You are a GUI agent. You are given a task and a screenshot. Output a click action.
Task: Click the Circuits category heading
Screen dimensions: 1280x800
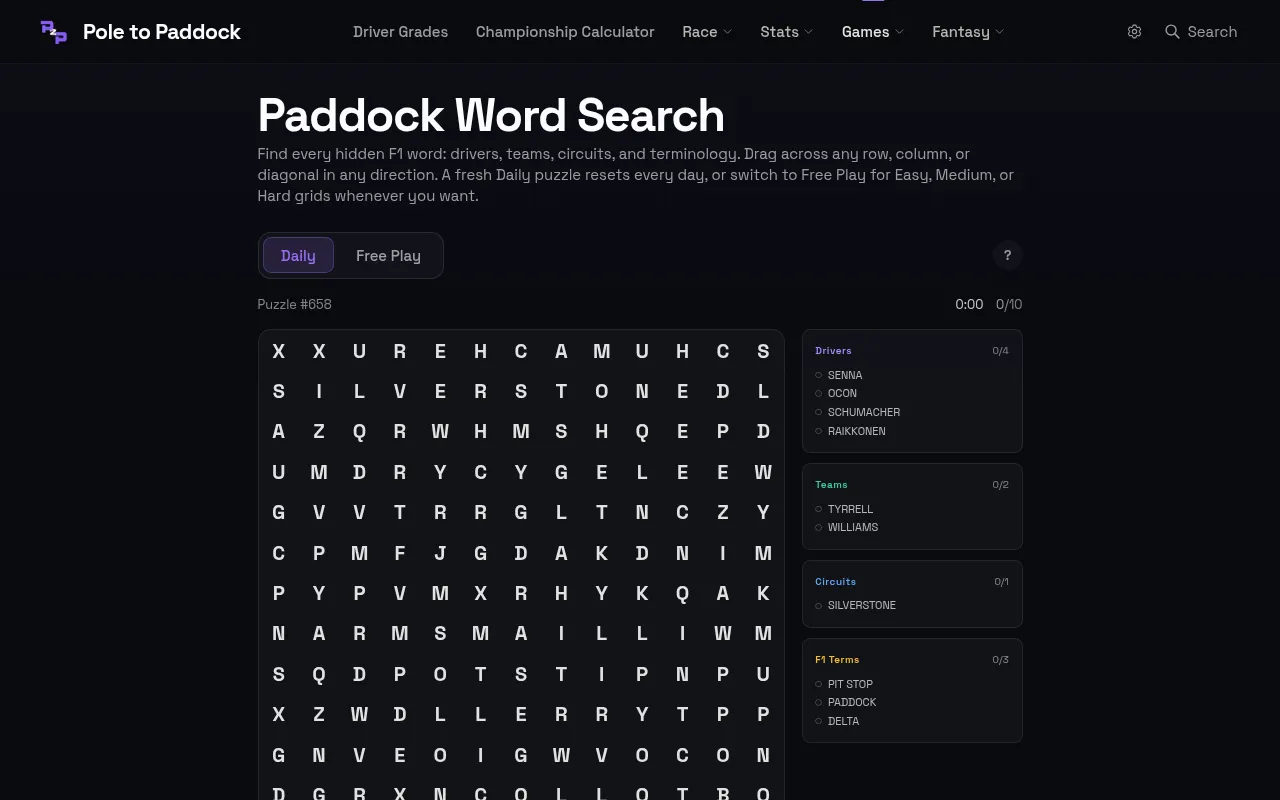click(x=835, y=581)
